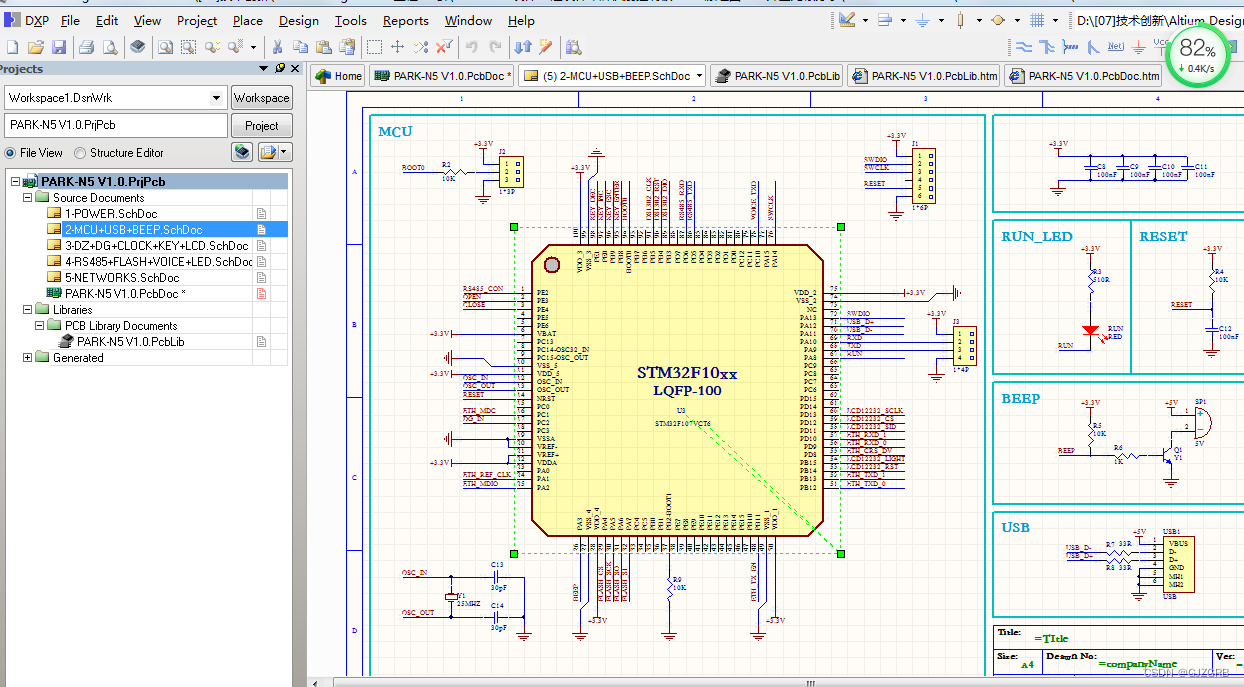Select 3-DZ+DG+CLOCK+KEY+LCD.SchDoc document
The width and height of the screenshot is (1244, 687).
tap(156, 246)
